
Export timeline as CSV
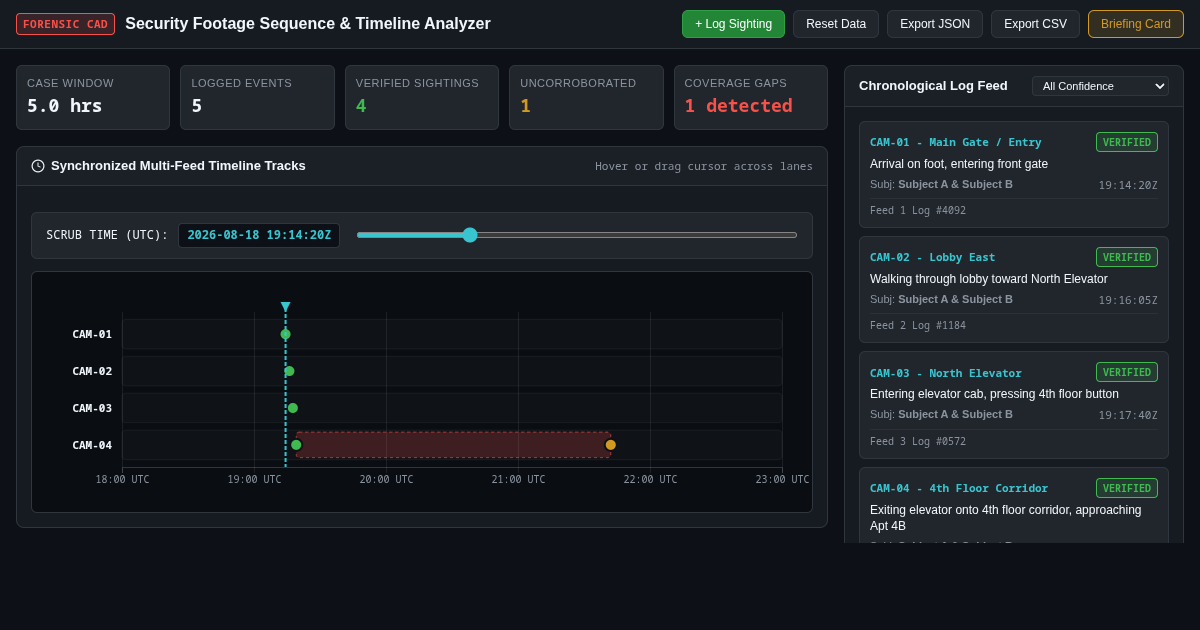click(x=1035, y=24)
